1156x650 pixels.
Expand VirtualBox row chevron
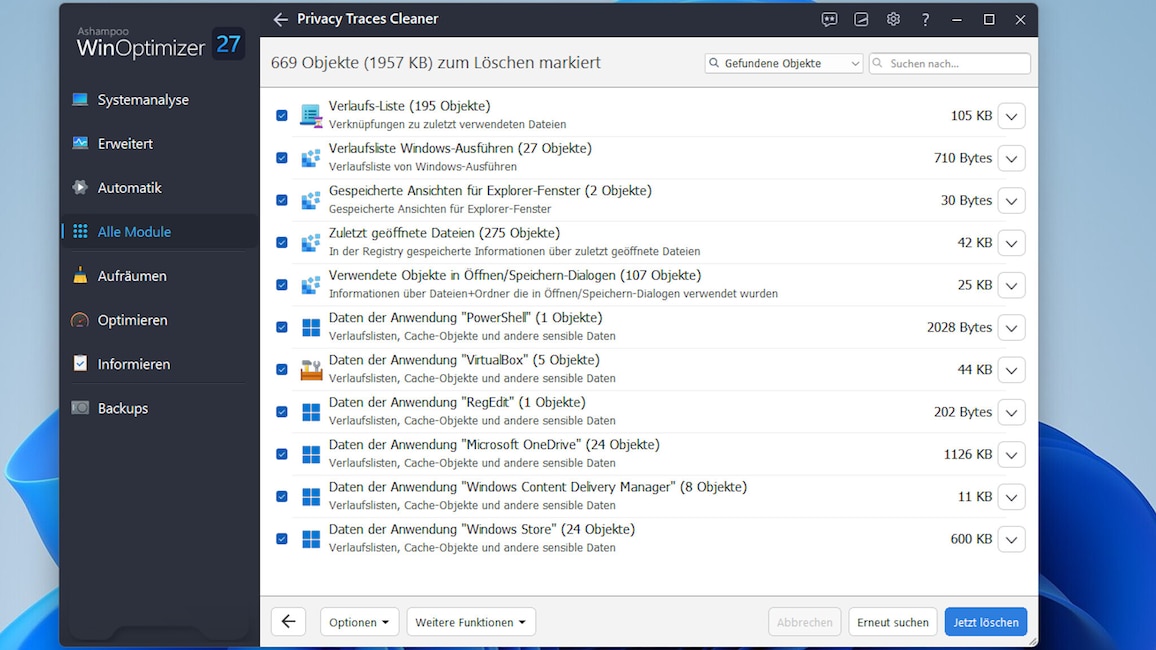coord(1012,370)
